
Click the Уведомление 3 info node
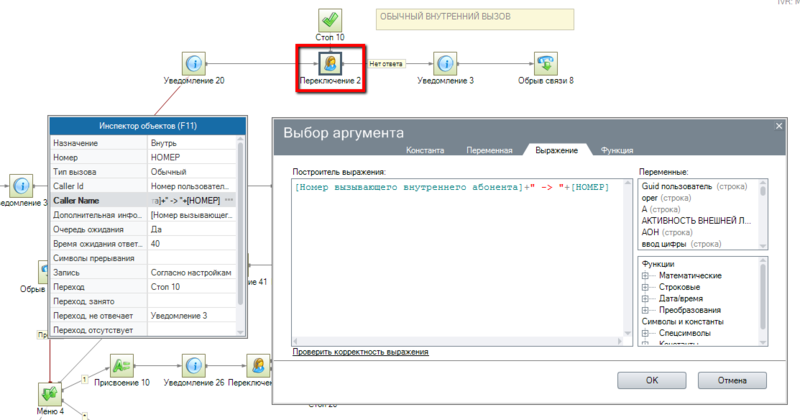click(445, 64)
